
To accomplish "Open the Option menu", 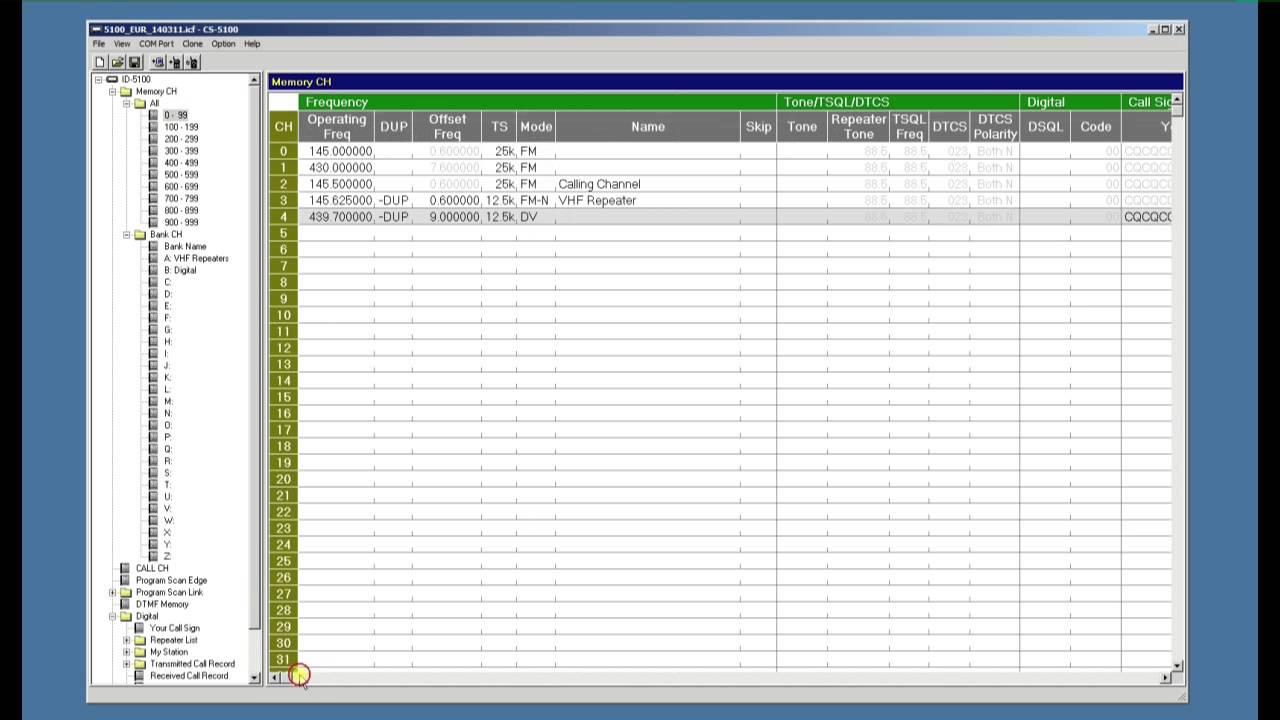I will tap(223, 44).
